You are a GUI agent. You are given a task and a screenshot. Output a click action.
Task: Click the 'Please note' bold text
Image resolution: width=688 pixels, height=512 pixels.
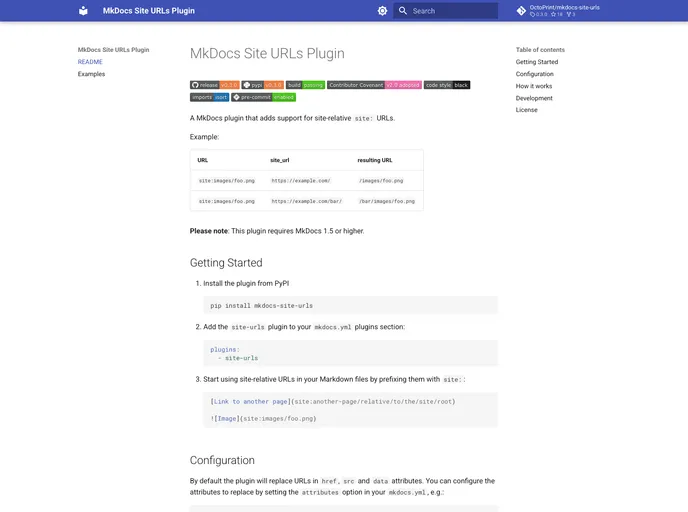point(209,231)
